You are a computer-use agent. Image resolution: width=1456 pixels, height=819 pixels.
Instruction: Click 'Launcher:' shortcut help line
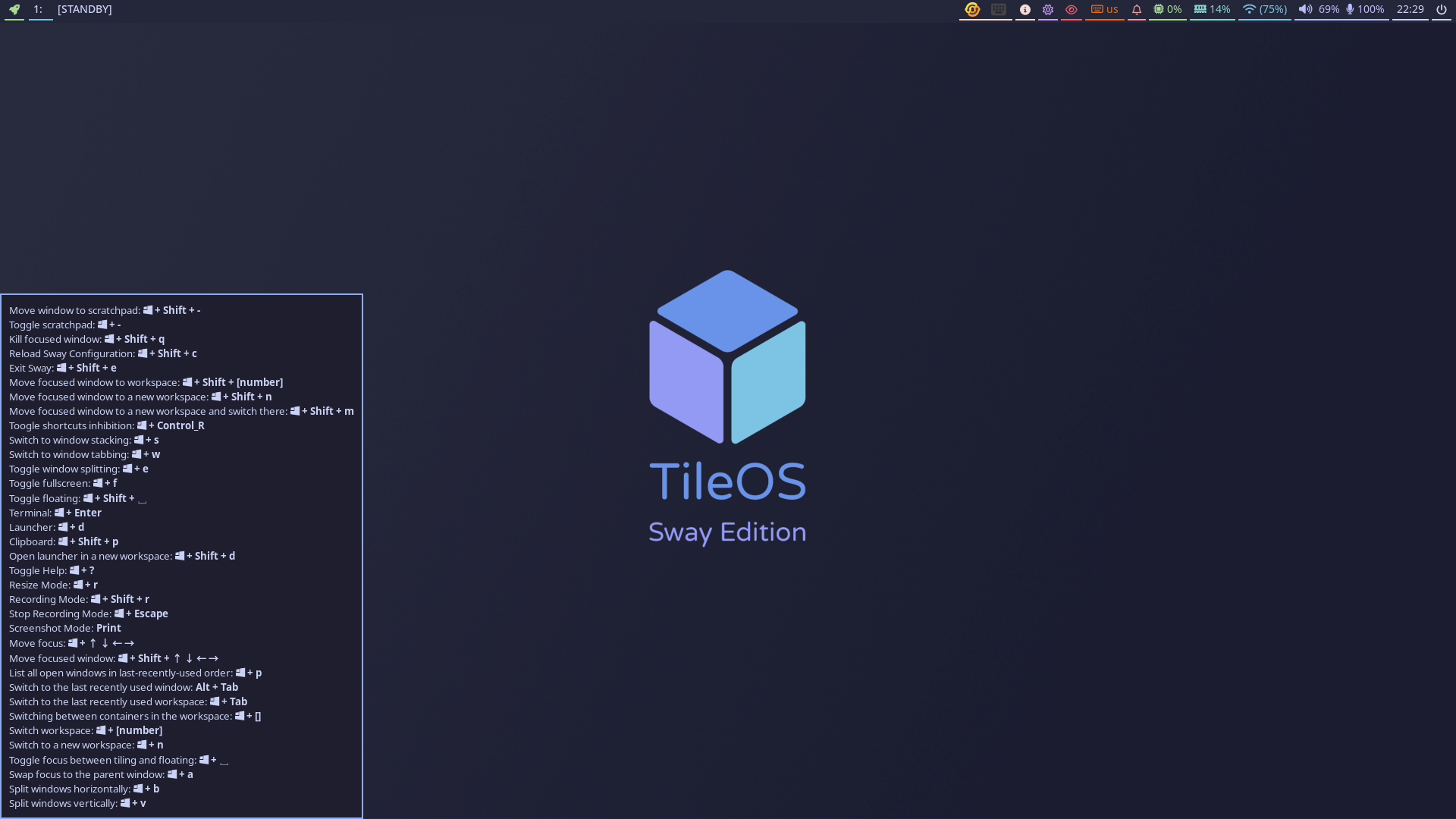tap(47, 527)
